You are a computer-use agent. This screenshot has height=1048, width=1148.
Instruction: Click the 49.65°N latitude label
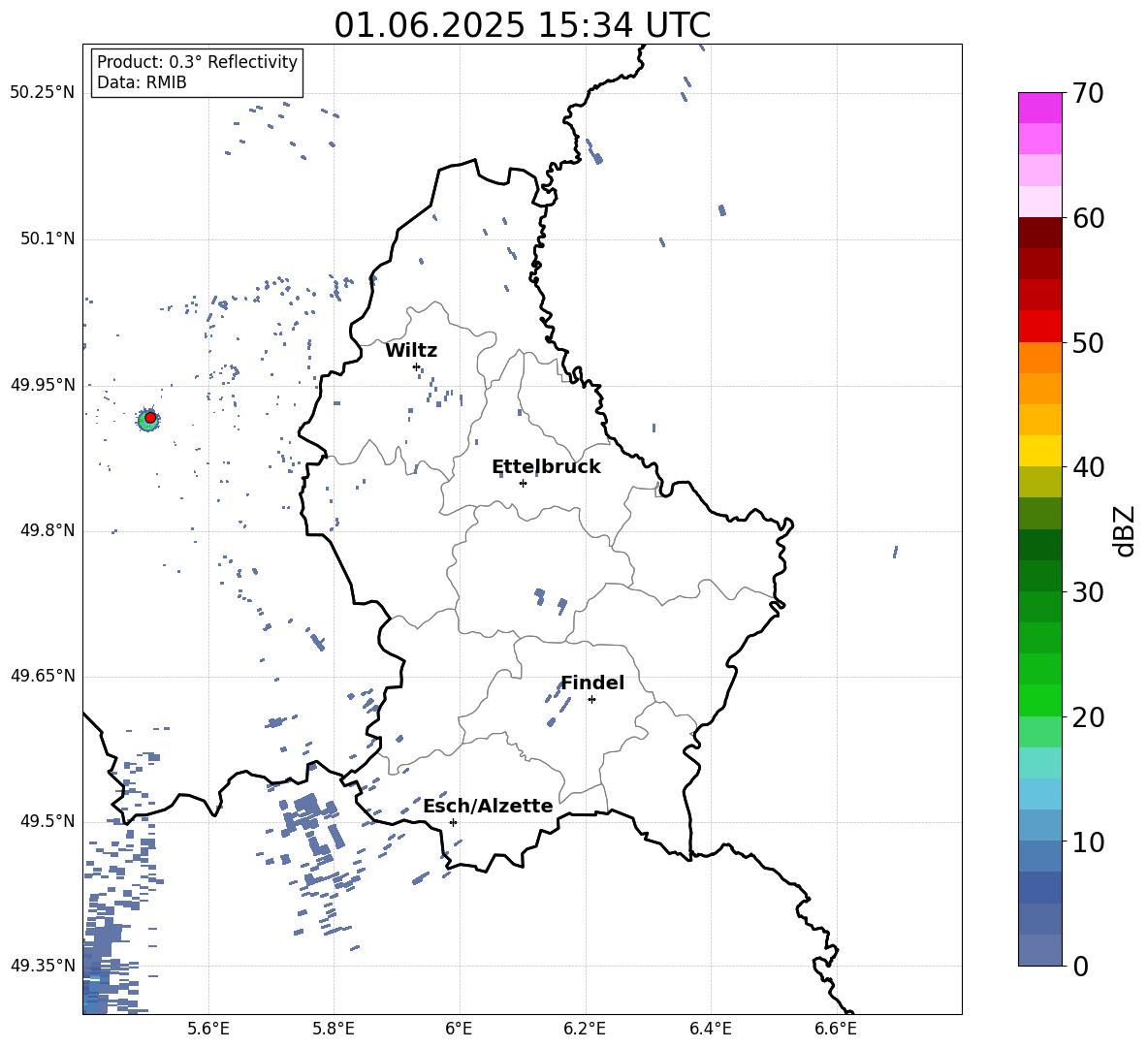(43, 676)
